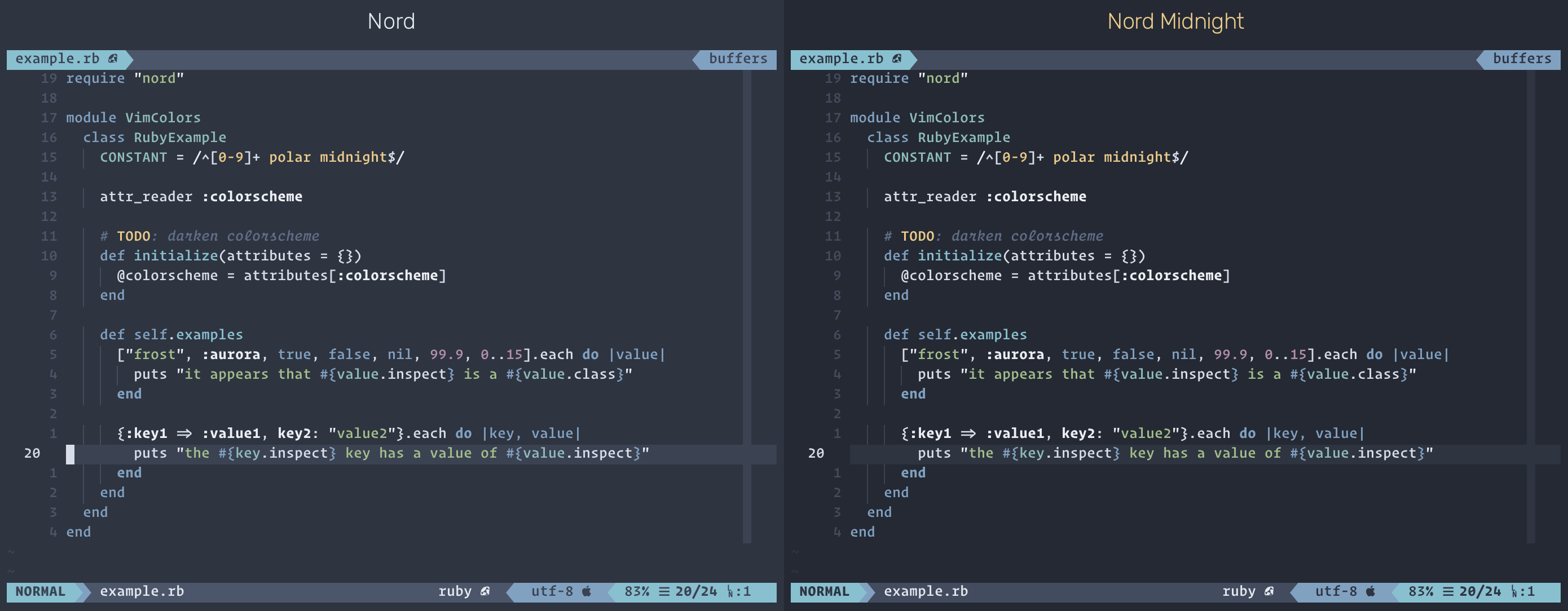Click ruby filetype icon in Nord Midnight statusline

point(1269,591)
